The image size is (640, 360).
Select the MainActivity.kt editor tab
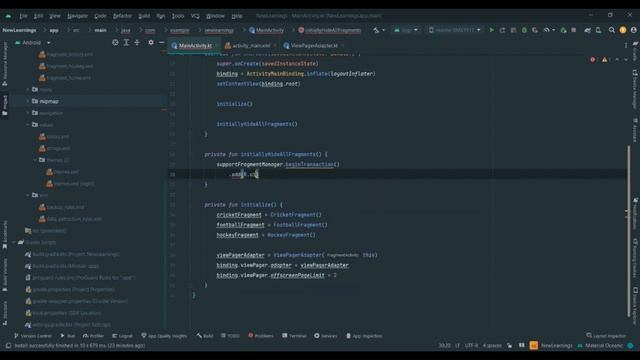(194, 46)
